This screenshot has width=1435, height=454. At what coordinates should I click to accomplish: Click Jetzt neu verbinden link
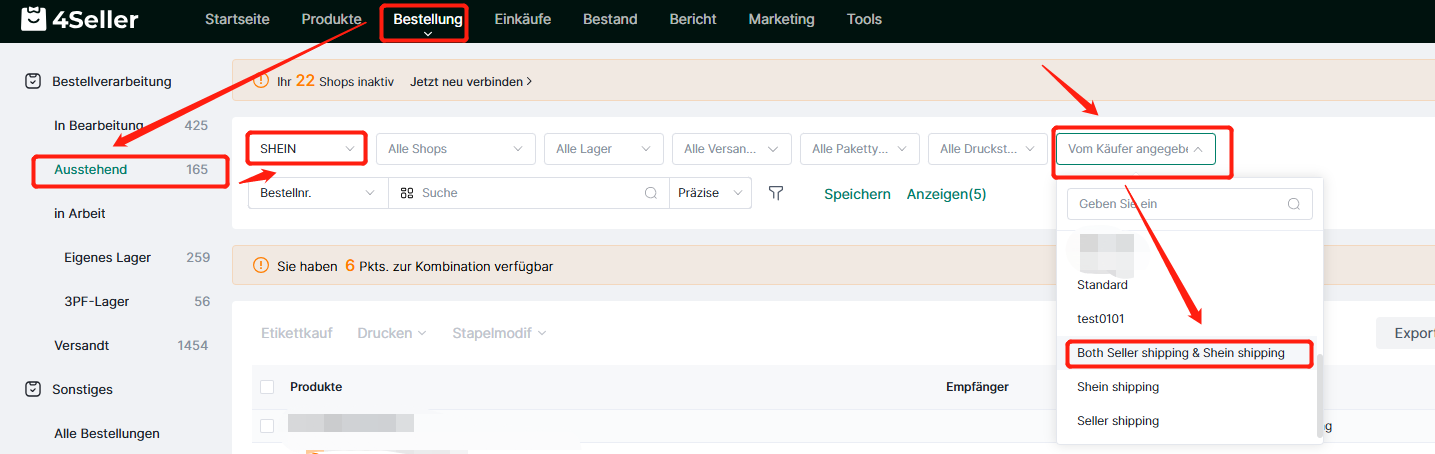471,81
